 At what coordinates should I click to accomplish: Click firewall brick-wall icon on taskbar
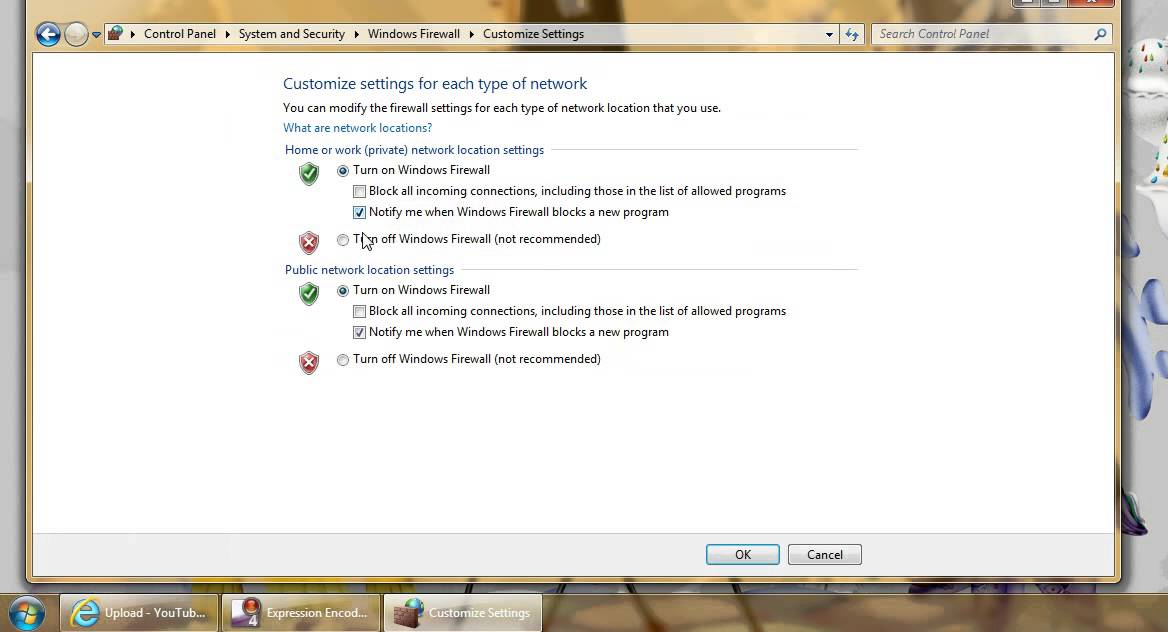pos(407,613)
